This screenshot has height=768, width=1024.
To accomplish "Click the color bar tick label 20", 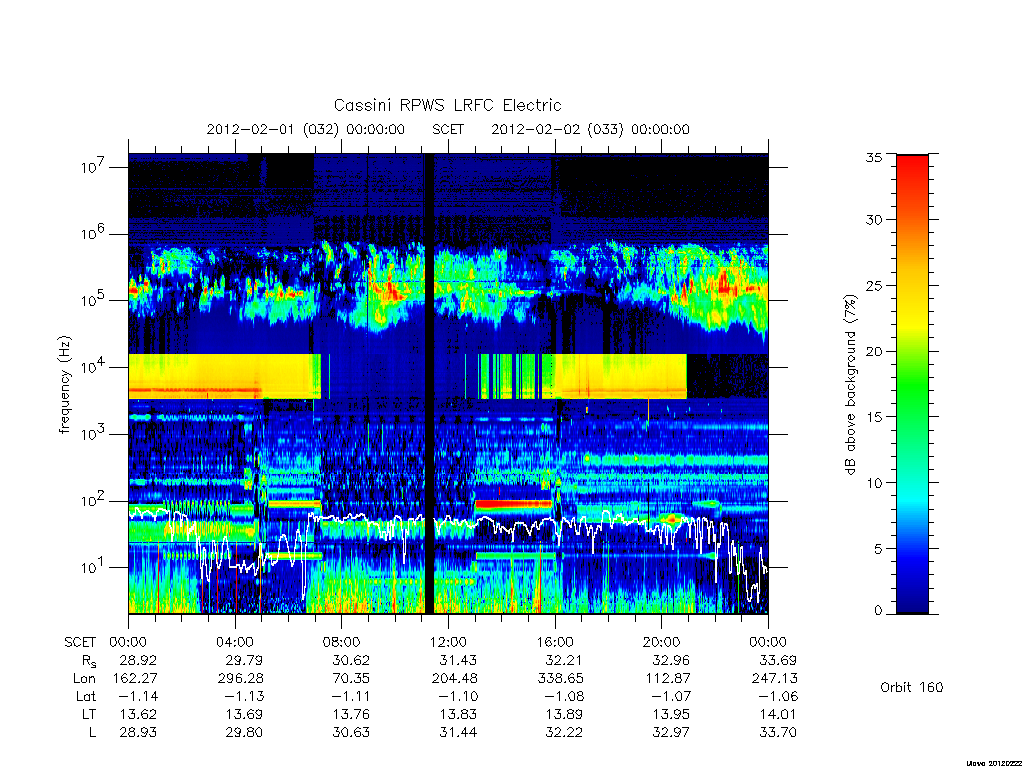I will (x=874, y=351).
